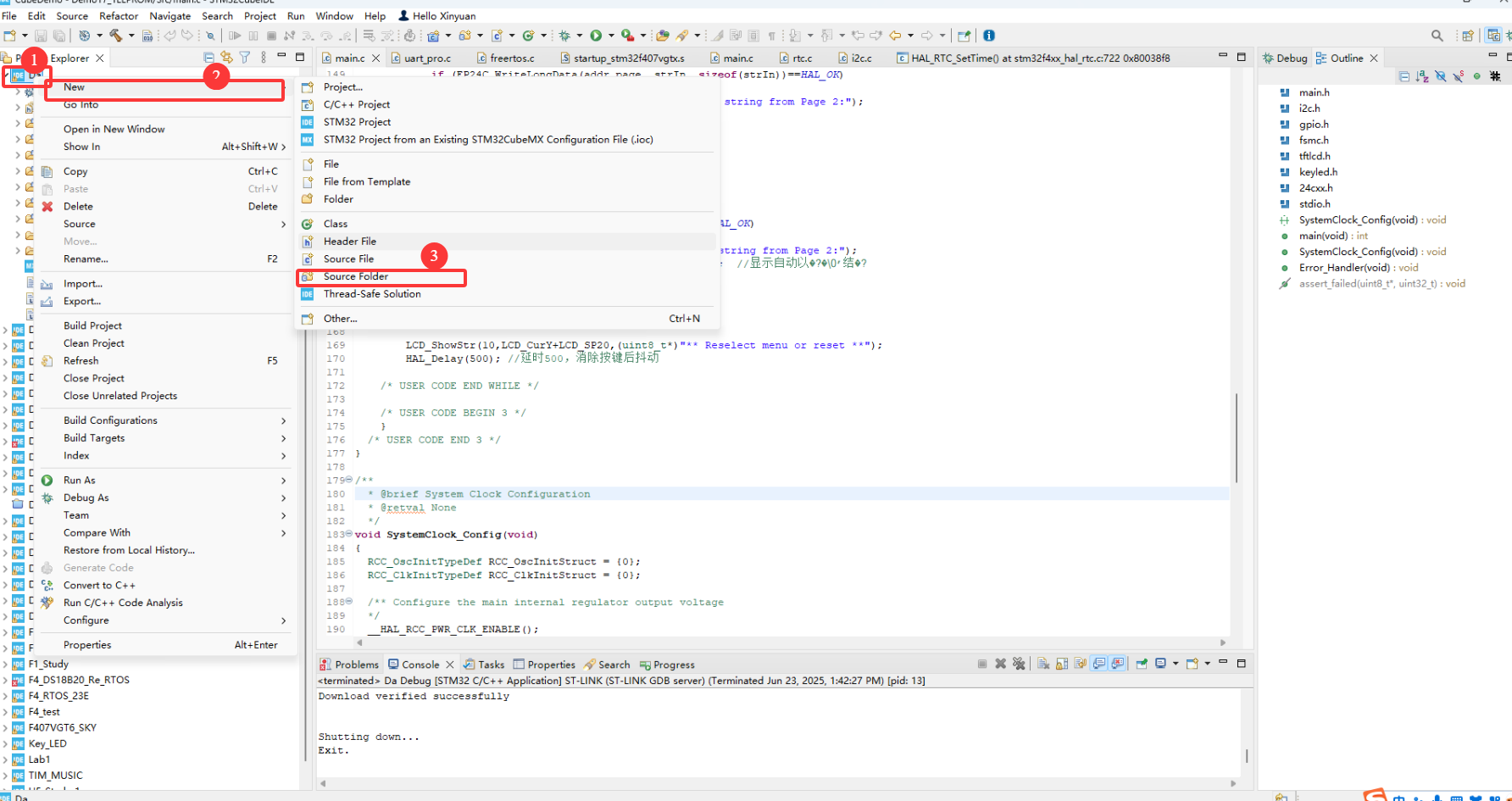1512x801 pixels.
Task: Click the Information Center icon in toolbar
Action: point(989,36)
